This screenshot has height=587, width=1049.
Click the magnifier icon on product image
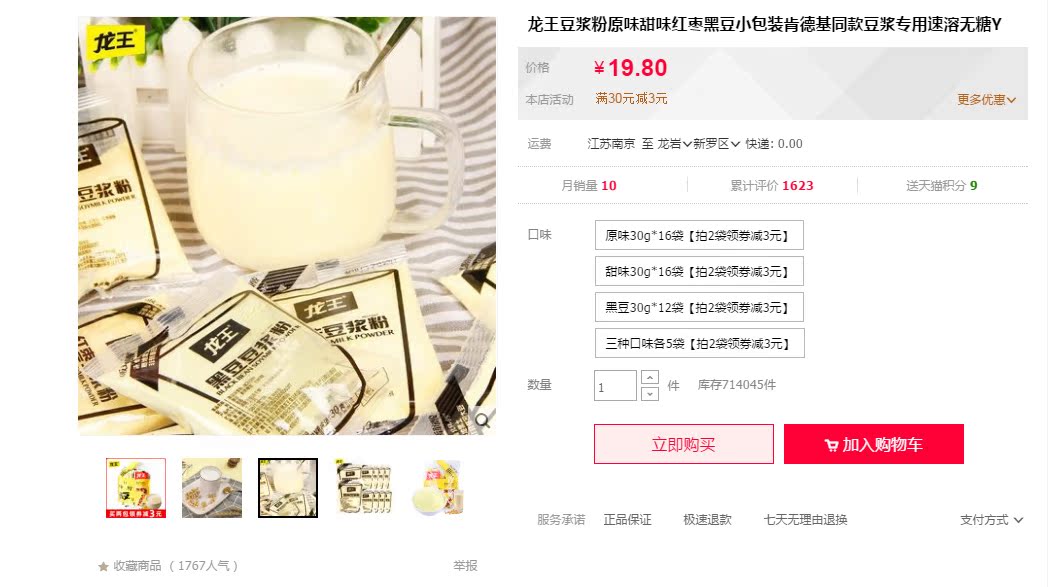pyautogui.click(x=483, y=420)
